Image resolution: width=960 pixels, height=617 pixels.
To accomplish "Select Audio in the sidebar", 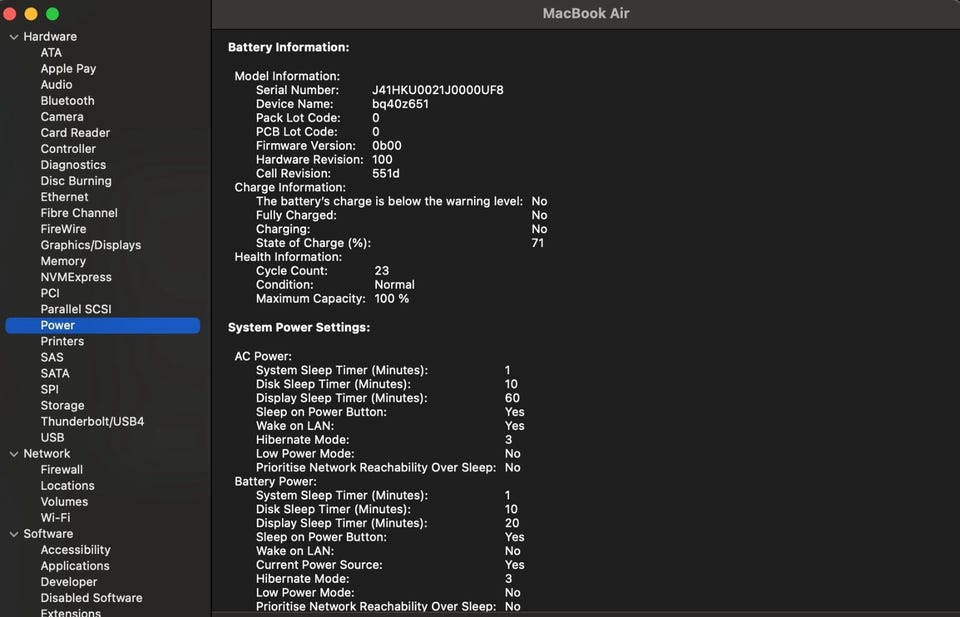I will [56, 84].
